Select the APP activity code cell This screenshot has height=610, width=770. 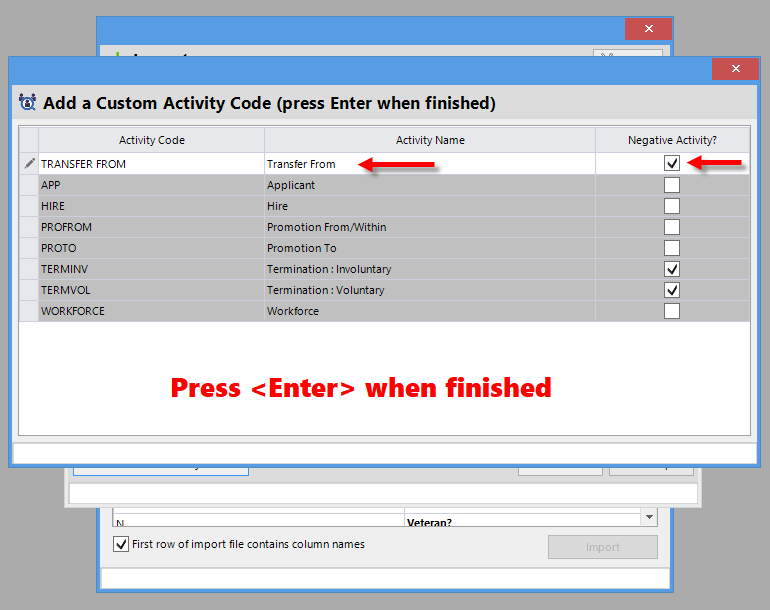(151, 185)
